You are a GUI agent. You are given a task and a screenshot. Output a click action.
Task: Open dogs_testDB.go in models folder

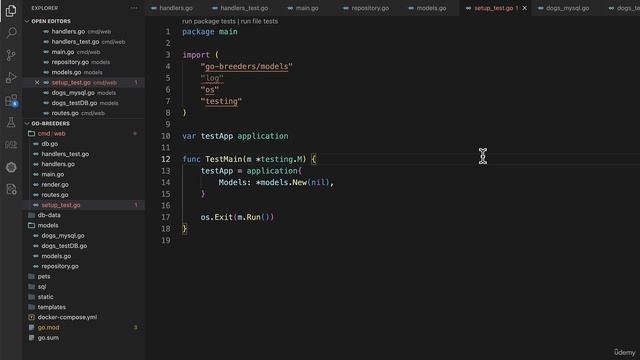click(x=64, y=246)
